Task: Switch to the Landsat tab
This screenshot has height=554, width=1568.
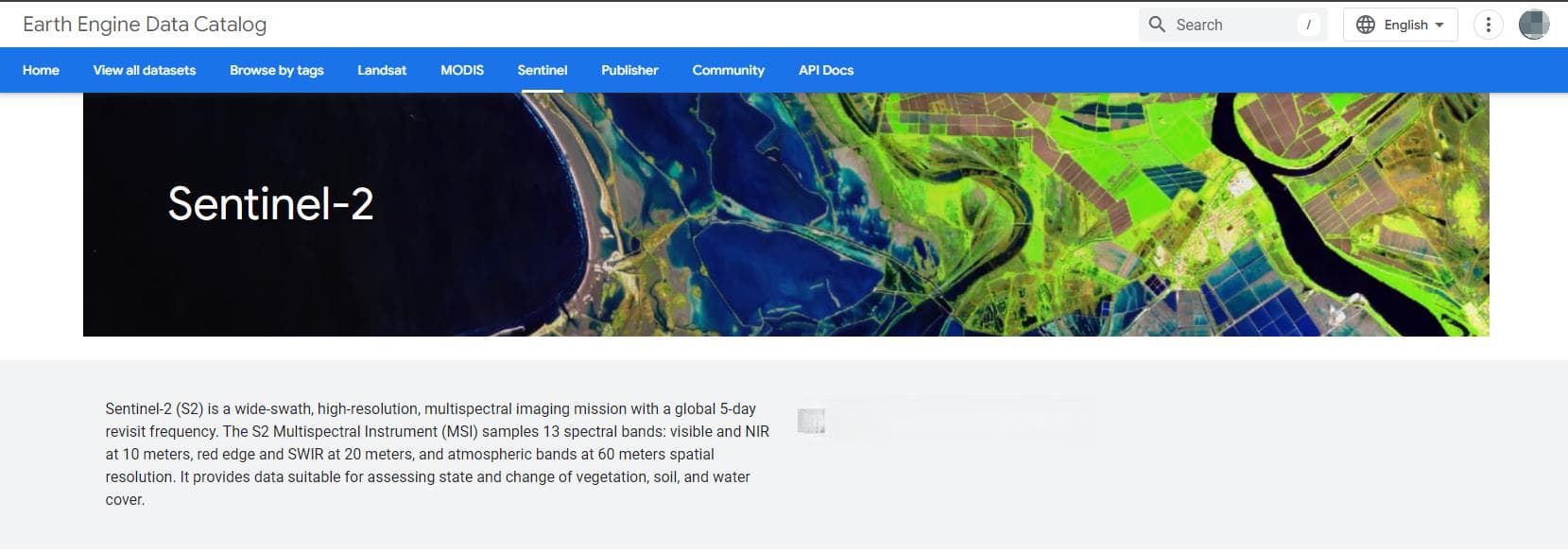Action: (x=382, y=70)
